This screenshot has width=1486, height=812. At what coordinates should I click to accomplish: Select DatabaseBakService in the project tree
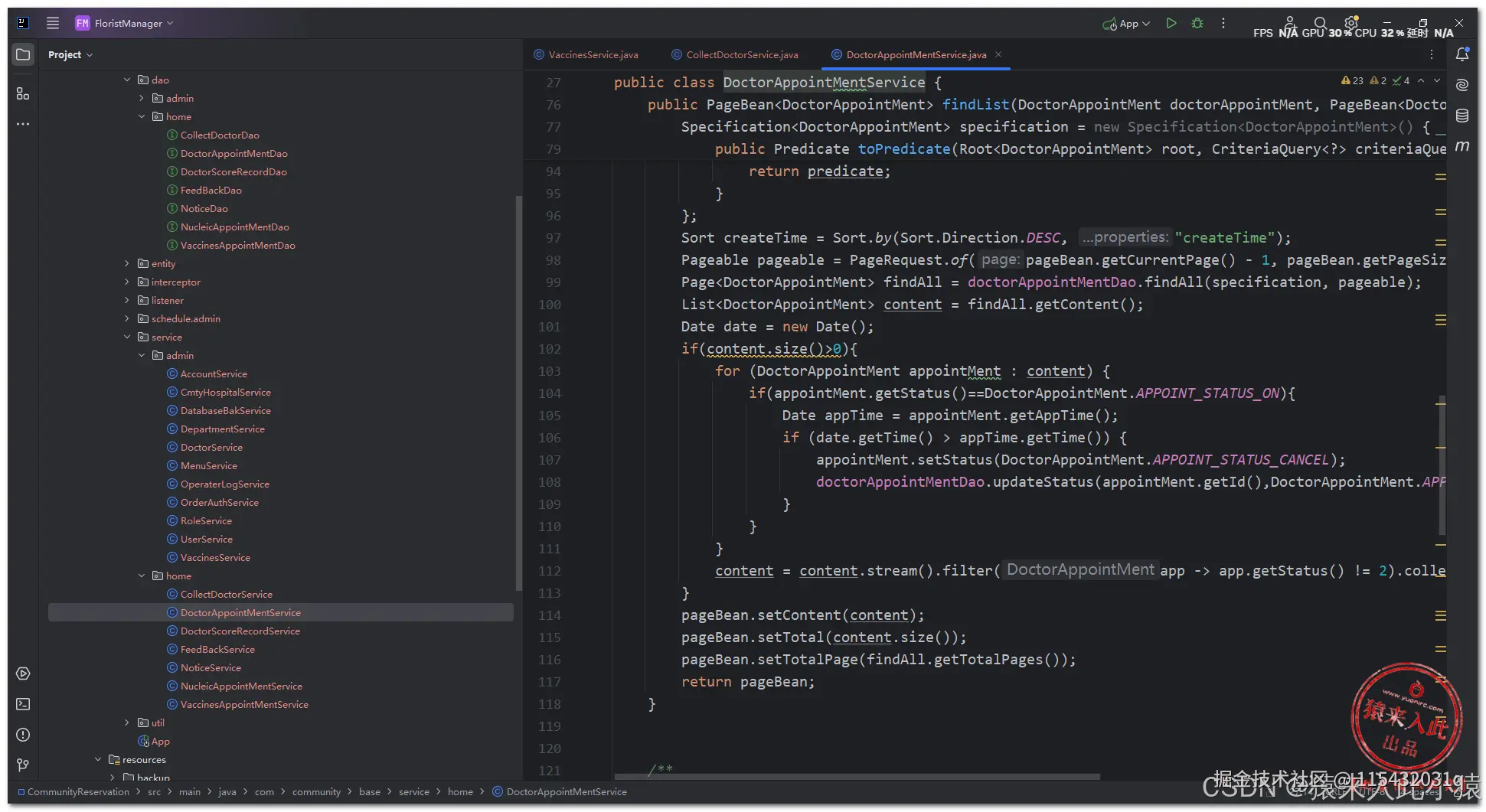tap(226, 410)
